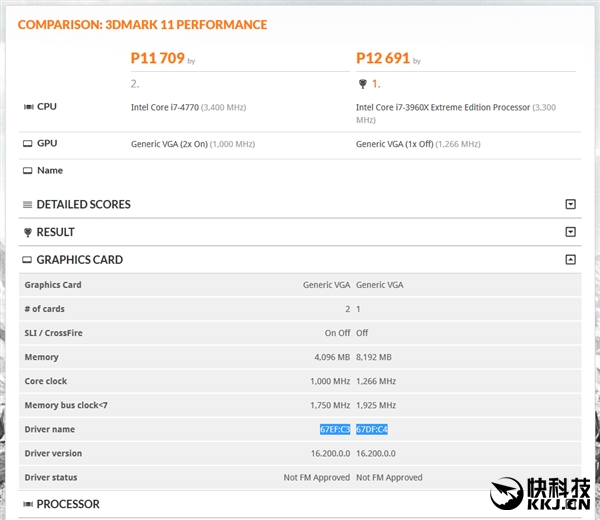Click the Graphics Card section icon

click(27, 260)
